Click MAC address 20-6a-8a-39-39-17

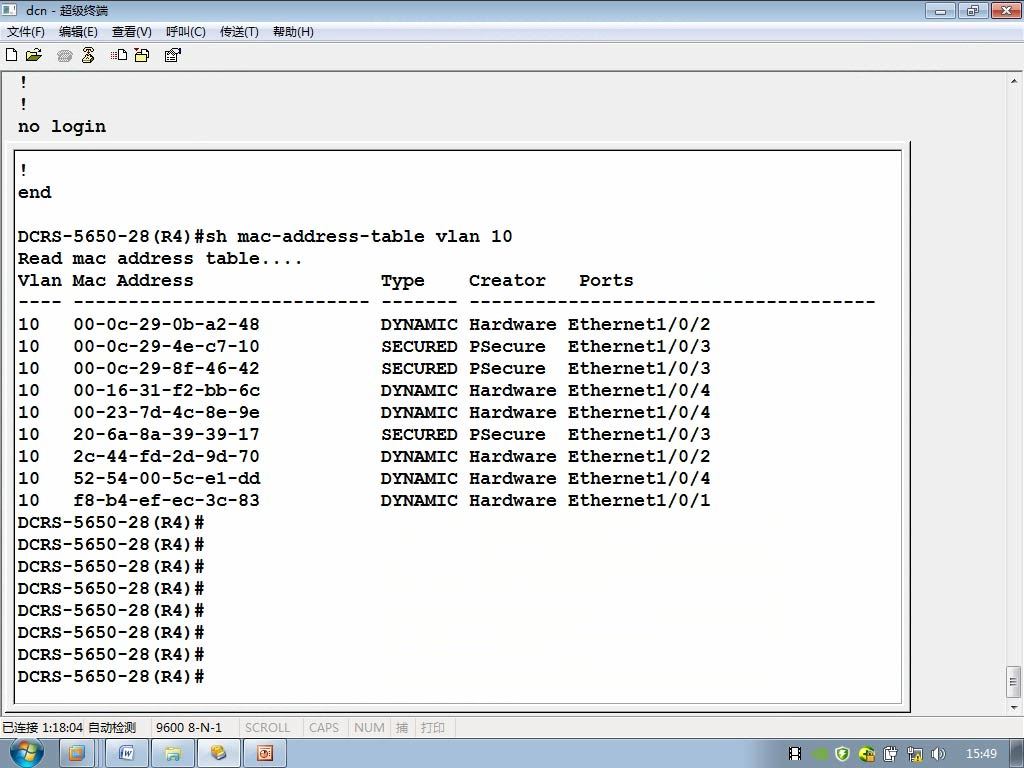tap(167, 435)
